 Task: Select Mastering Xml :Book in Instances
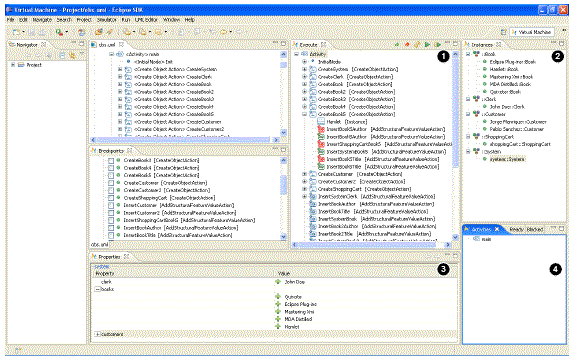[511, 76]
